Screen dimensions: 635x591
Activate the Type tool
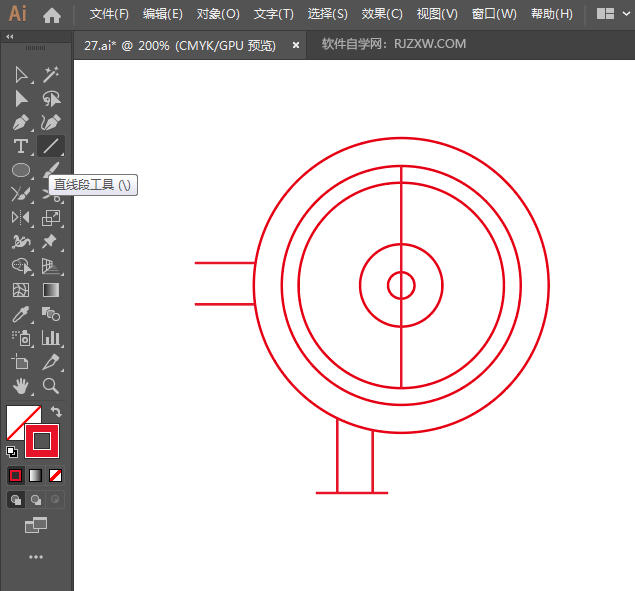point(20,146)
